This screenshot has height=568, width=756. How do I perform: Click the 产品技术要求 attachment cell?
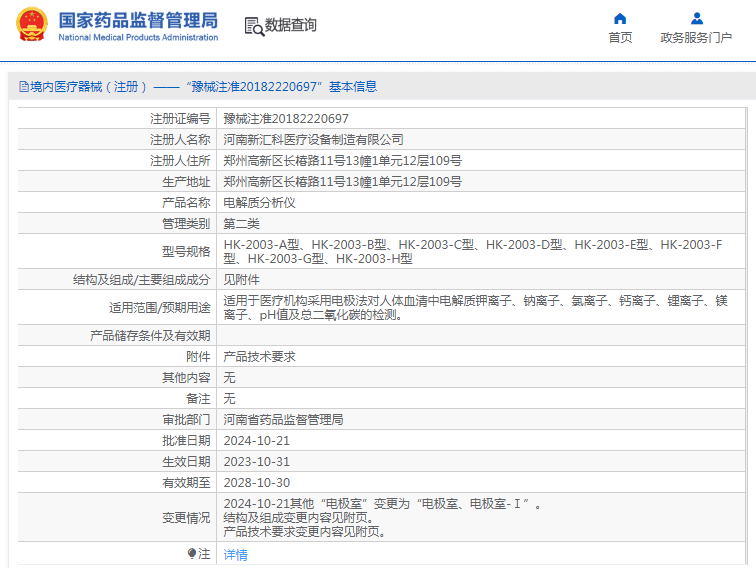481,356
